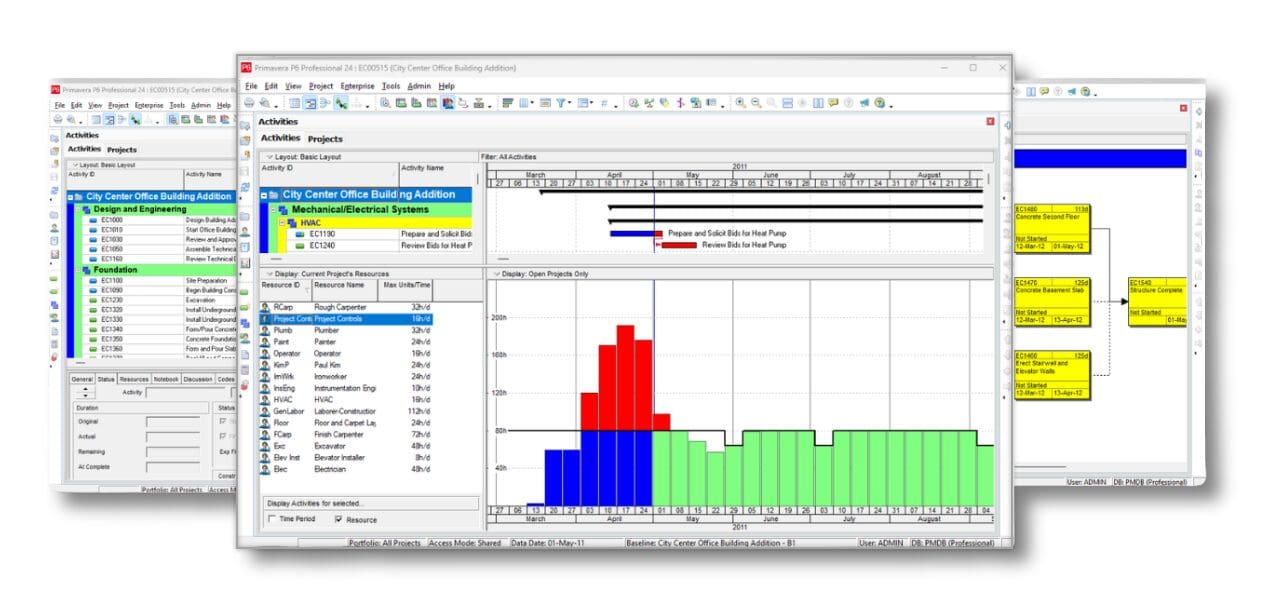The height and width of the screenshot is (614, 1266).
Task: Click the Project Controls resource person icon
Action: tap(265, 319)
